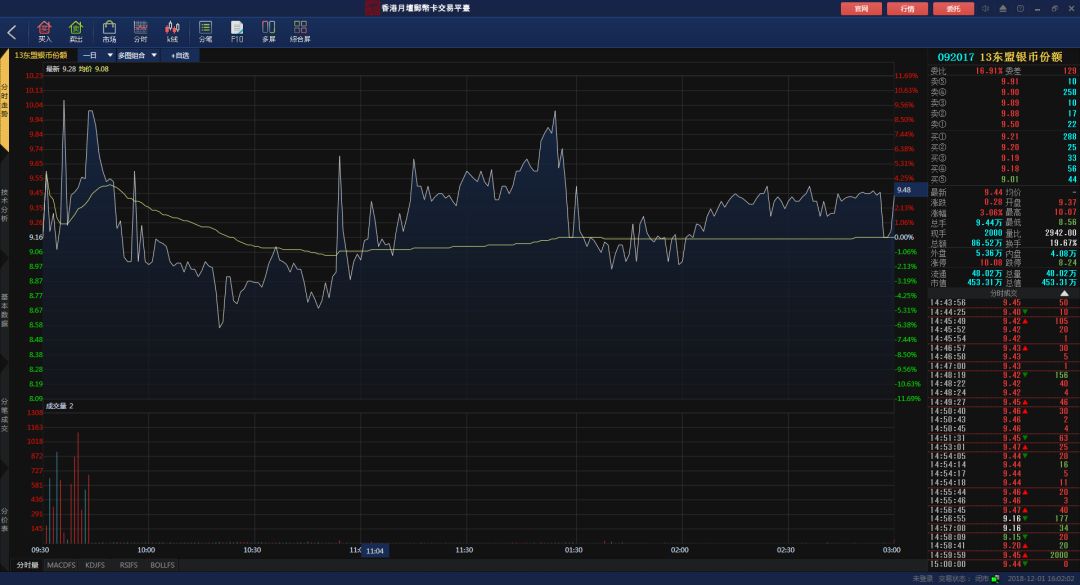This screenshot has height=585, width=1080.
Task: Select the RSIFS indicator tab
Action: 129,565
